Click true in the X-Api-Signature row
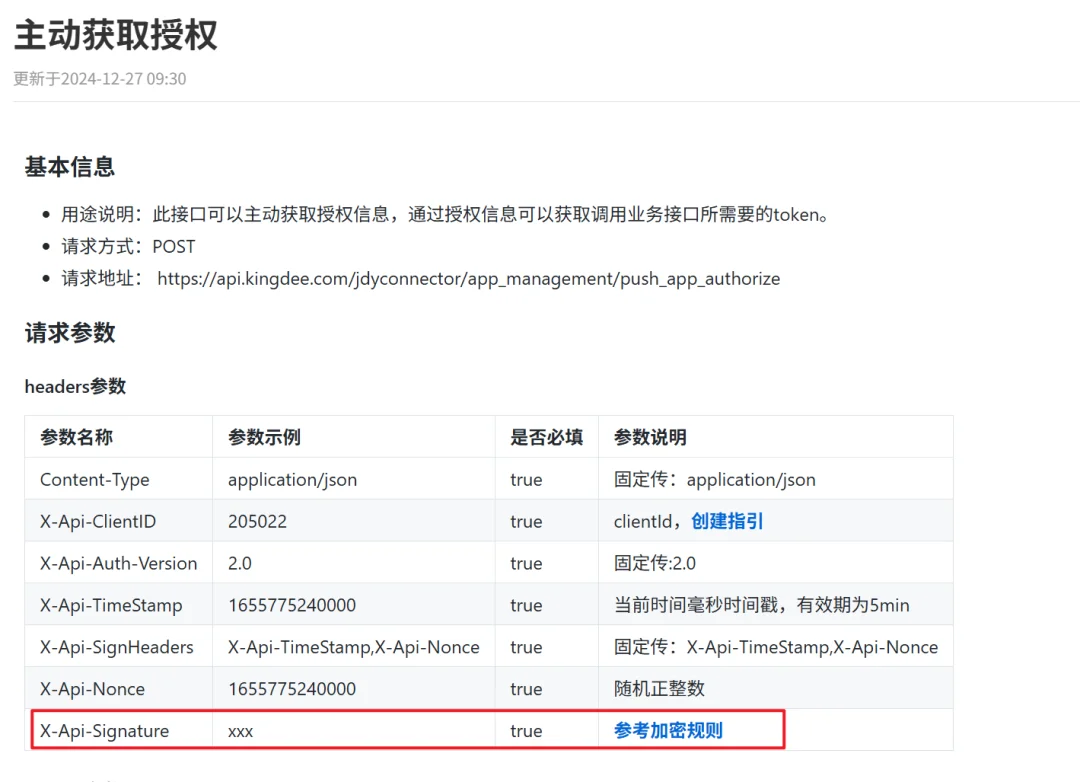1080x782 pixels. click(x=526, y=731)
